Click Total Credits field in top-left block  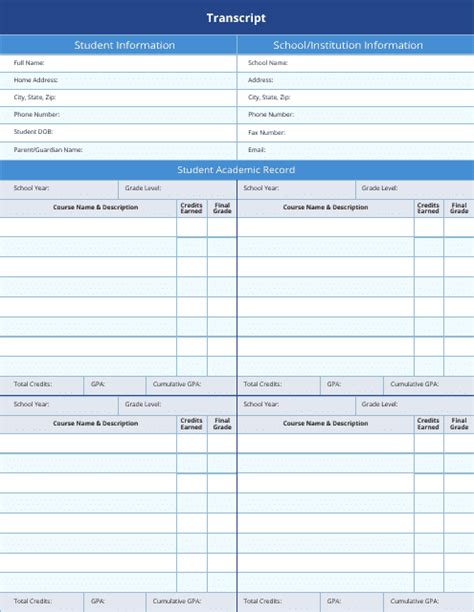[x=41, y=386]
